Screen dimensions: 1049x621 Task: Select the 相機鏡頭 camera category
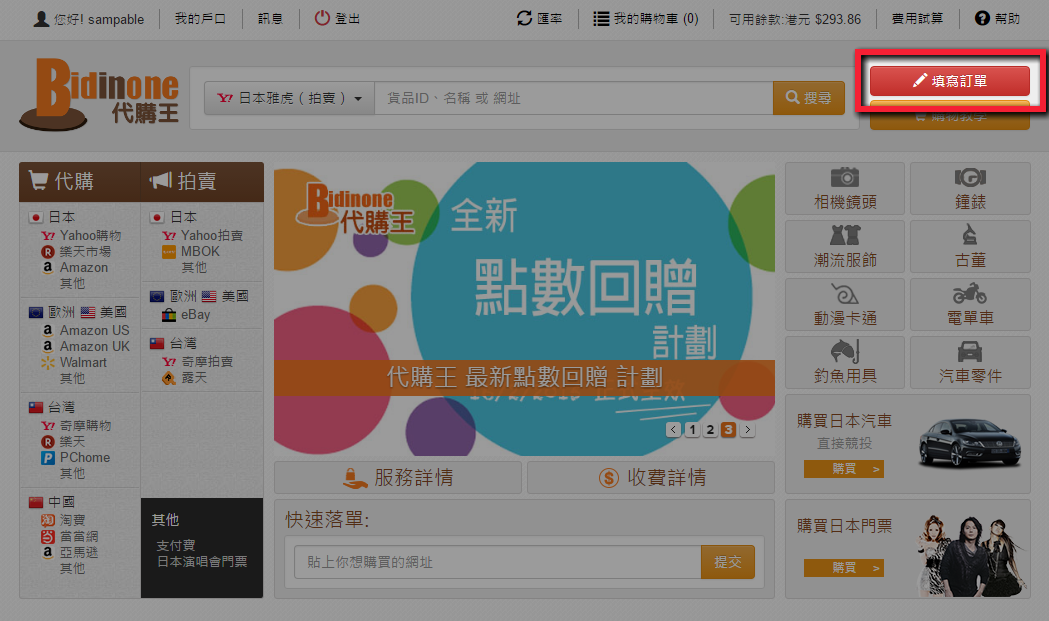coord(845,189)
